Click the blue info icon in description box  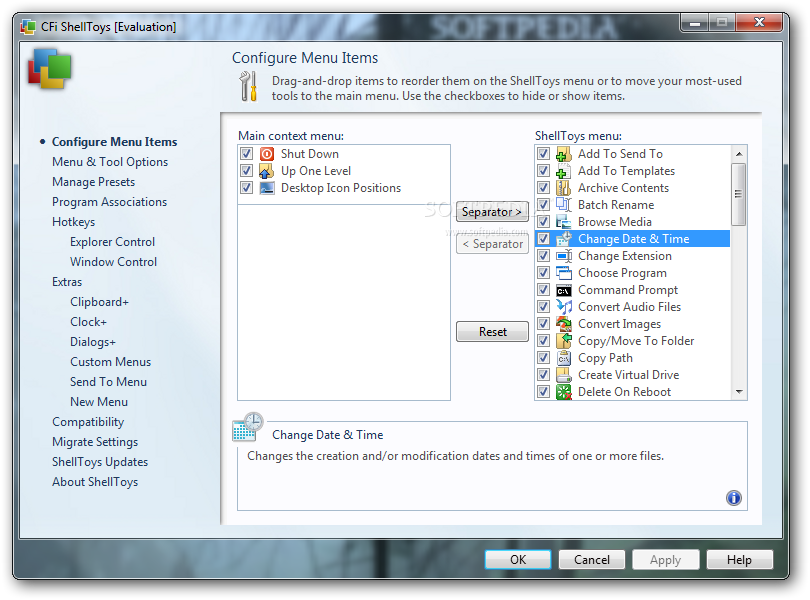pyautogui.click(x=734, y=498)
